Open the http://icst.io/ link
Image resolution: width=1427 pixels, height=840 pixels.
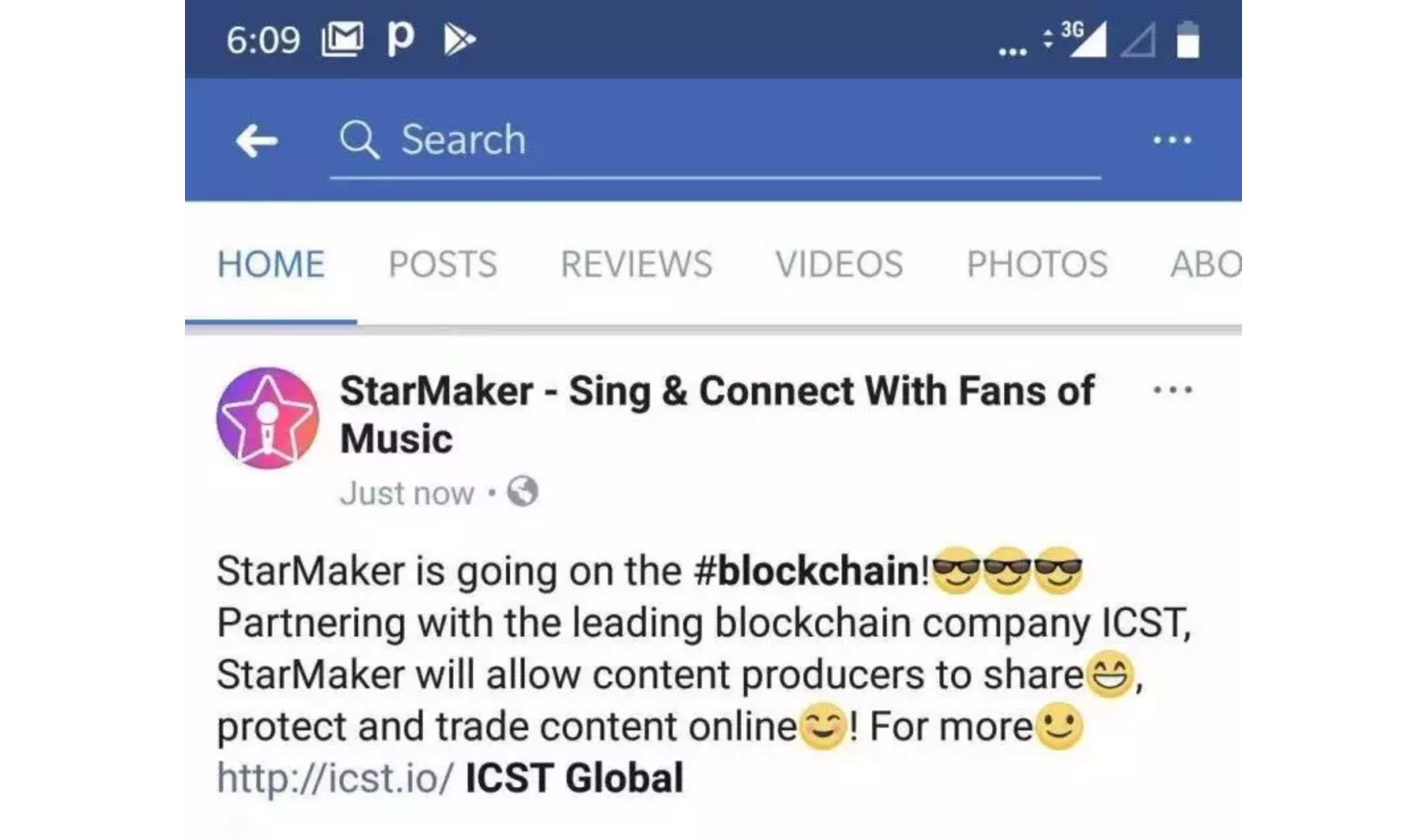coord(336,777)
